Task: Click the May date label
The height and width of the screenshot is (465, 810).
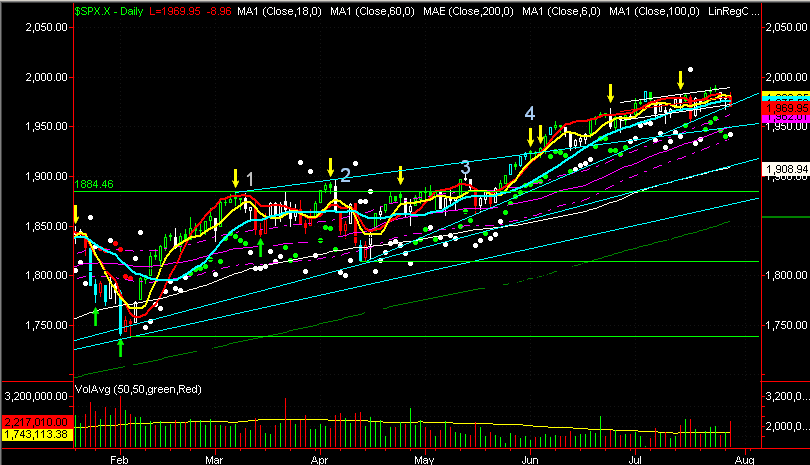Action: click(424, 460)
